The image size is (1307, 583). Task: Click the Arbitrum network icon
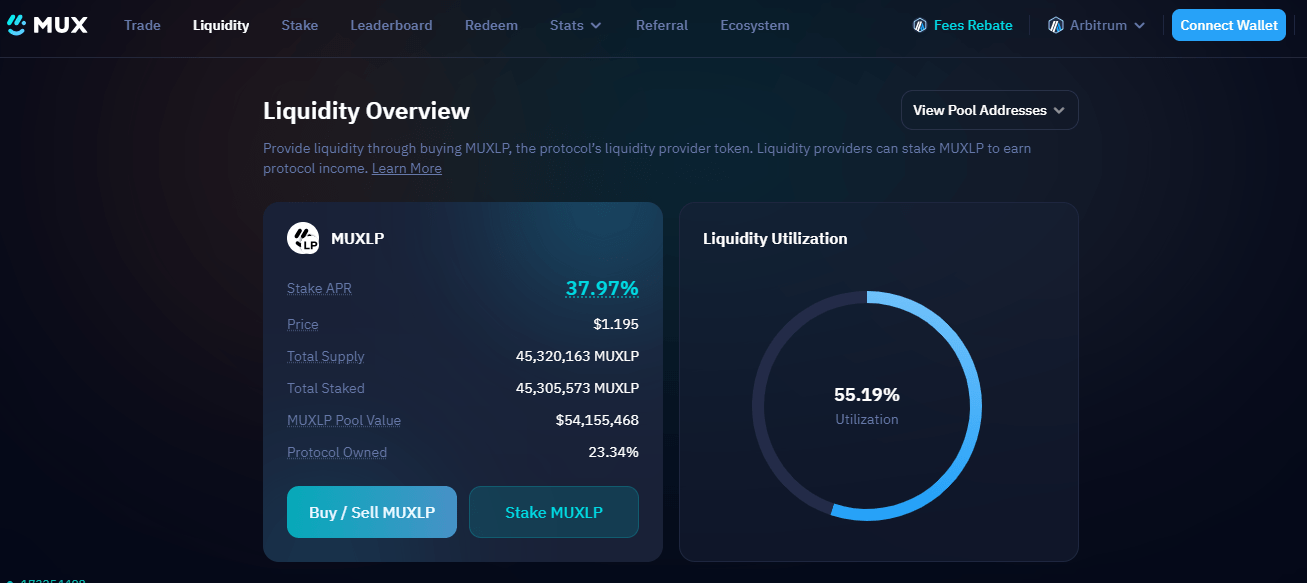(1056, 25)
